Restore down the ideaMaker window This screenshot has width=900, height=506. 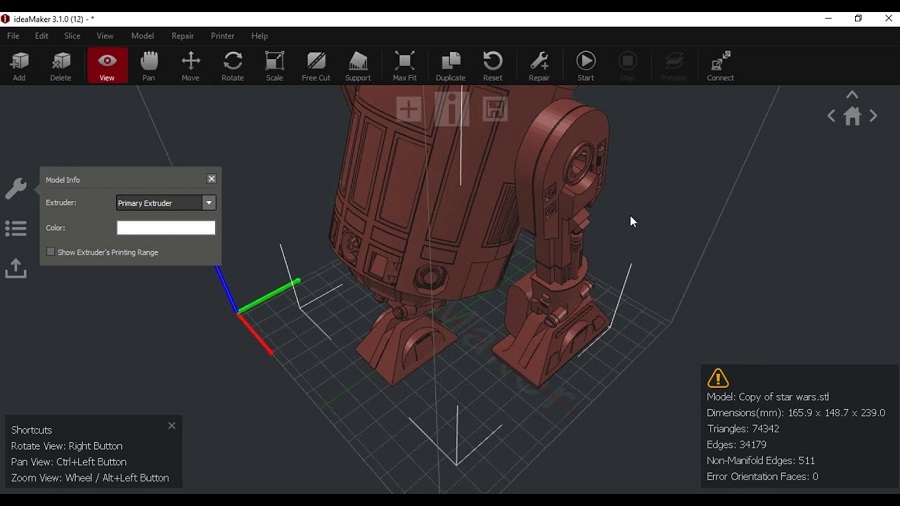tap(858, 18)
